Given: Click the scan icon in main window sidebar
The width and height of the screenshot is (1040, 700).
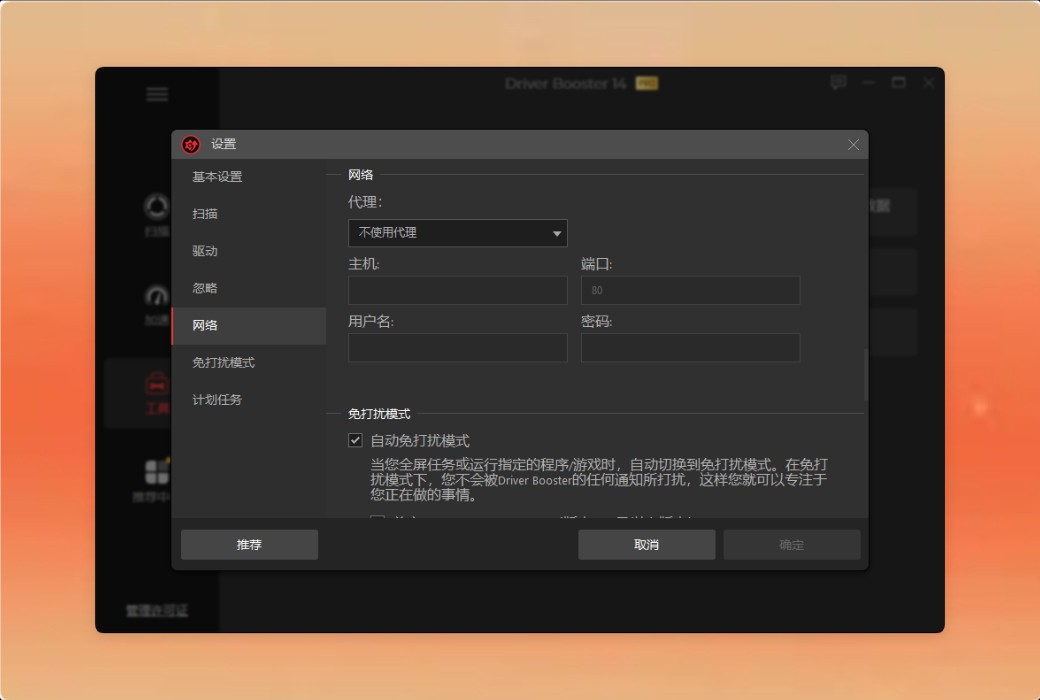Looking at the screenshot, I should 157,206.
